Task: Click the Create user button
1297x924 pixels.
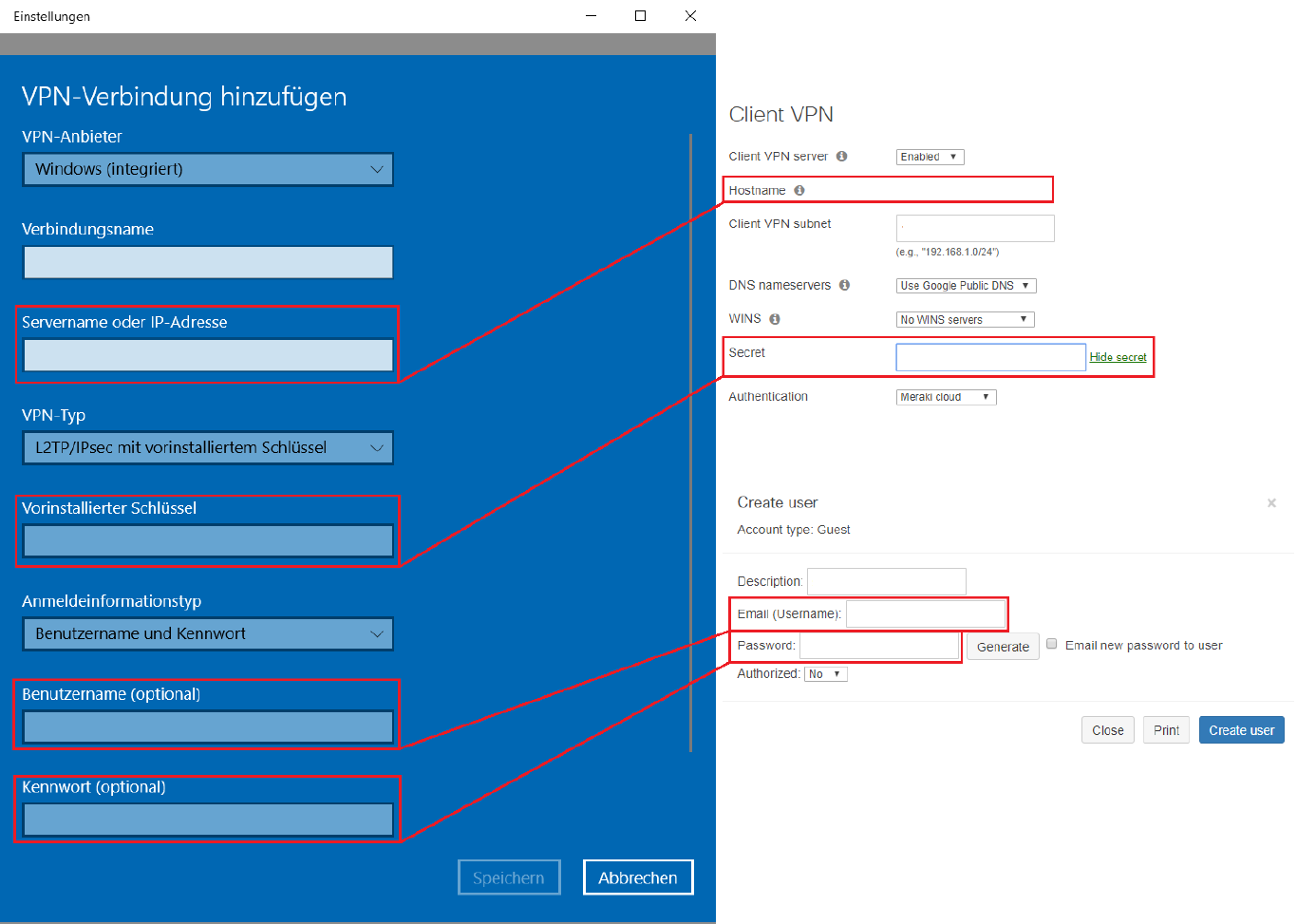Action: pos(1241,730)
